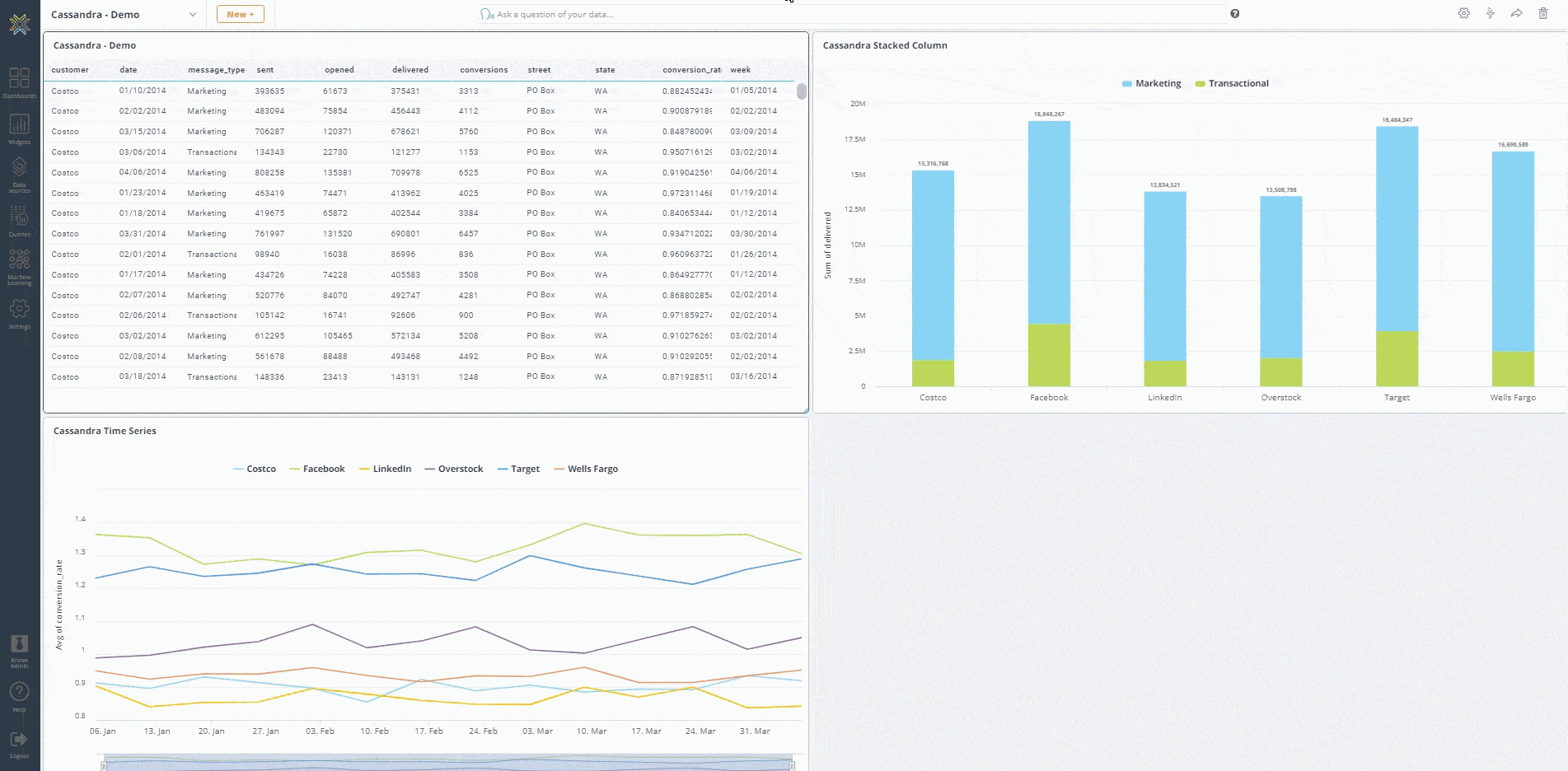This screenshot has width=1568, height=771.
Task: Expand the Cassandra - Demo dashboard dropdown
Action: point(192,14)
